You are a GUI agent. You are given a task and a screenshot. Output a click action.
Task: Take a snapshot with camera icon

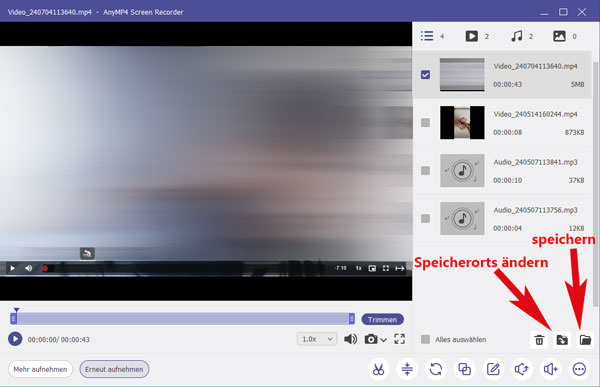point(371,339)
